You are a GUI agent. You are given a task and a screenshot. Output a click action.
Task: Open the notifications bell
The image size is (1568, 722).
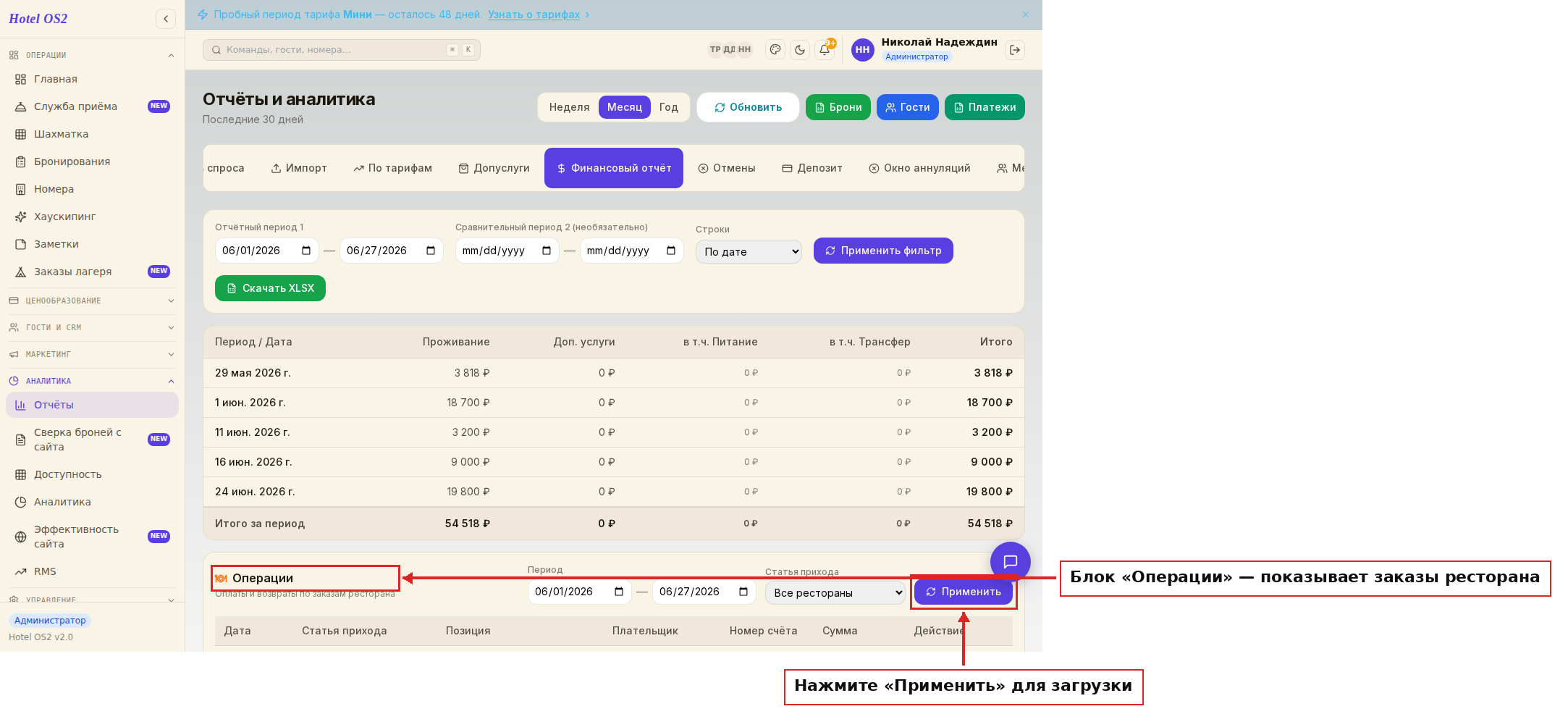click(x=825, y=50)
